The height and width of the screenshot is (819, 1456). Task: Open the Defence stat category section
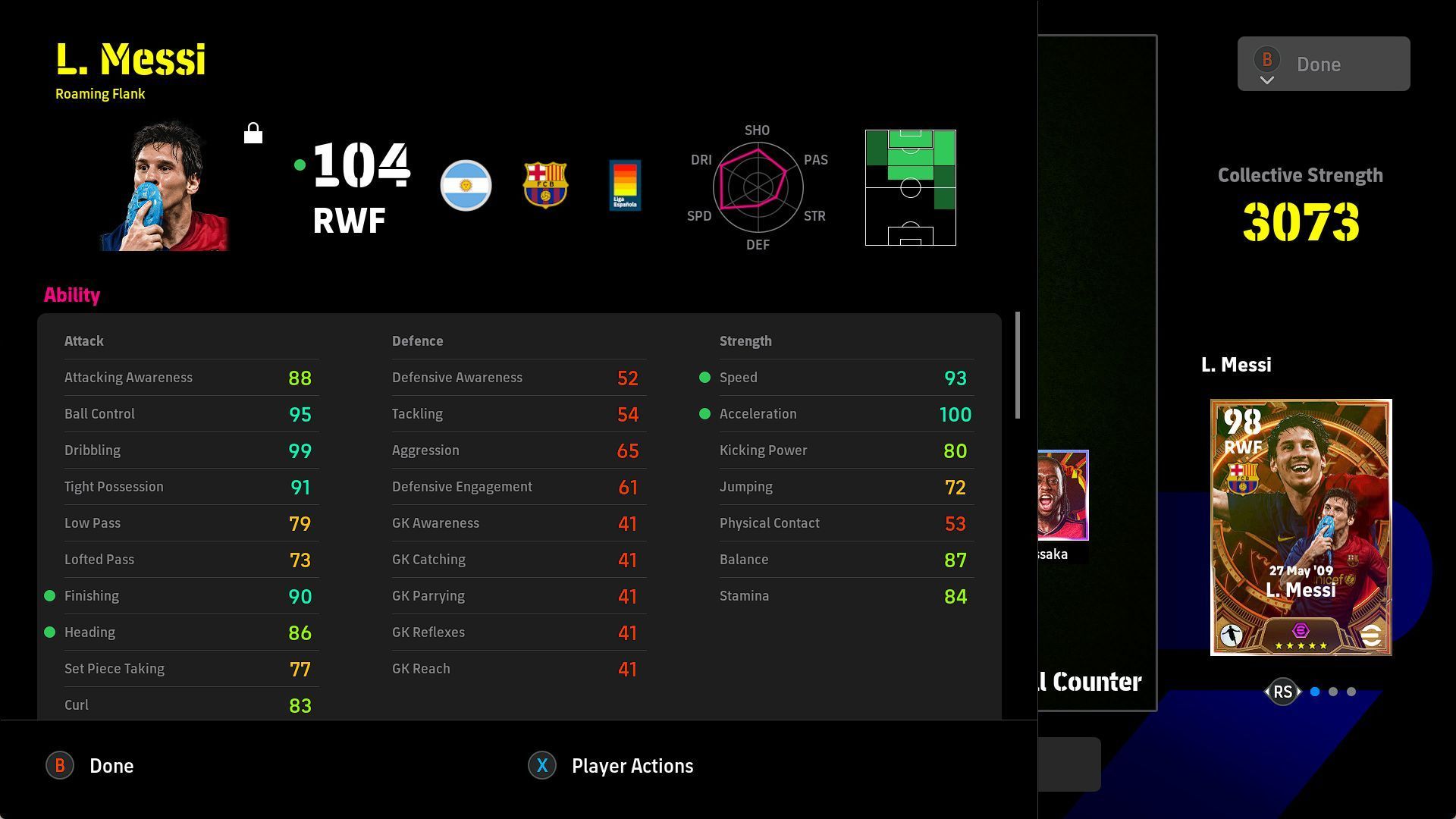click(418, 341)
